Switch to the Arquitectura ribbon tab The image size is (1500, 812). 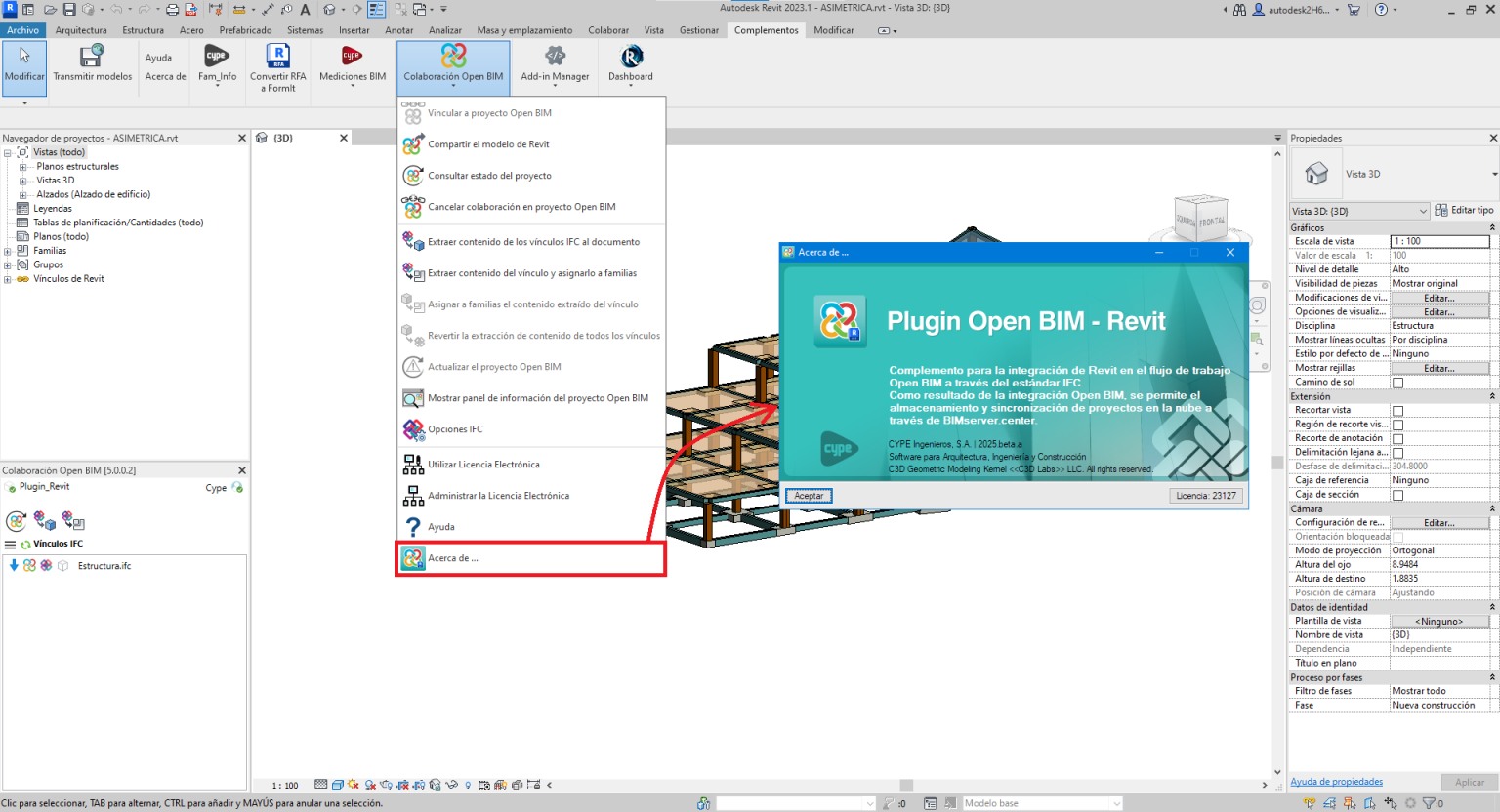(x=81, y=30)
